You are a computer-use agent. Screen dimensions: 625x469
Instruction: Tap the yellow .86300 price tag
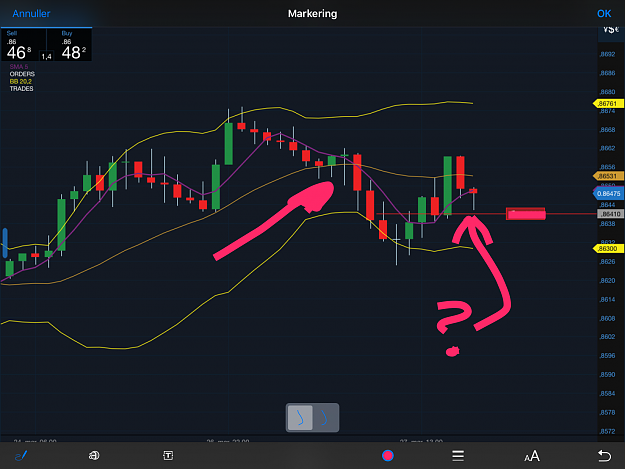608,249
